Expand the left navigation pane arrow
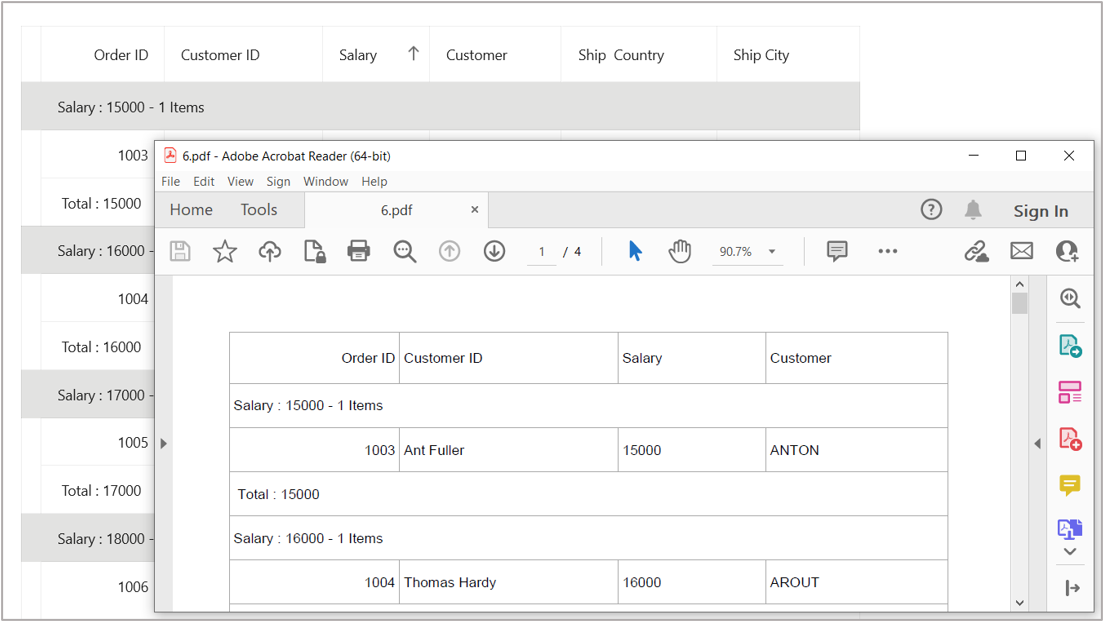The width and height of the screenshot is (1104, 622). [x=164, y=443]
